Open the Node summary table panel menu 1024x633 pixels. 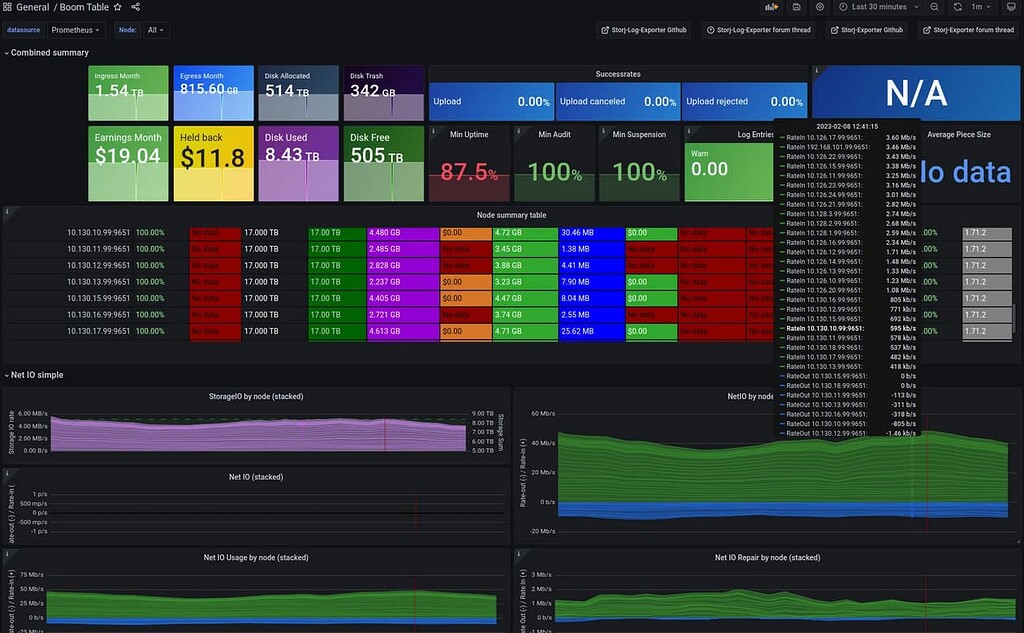point(512,213)
